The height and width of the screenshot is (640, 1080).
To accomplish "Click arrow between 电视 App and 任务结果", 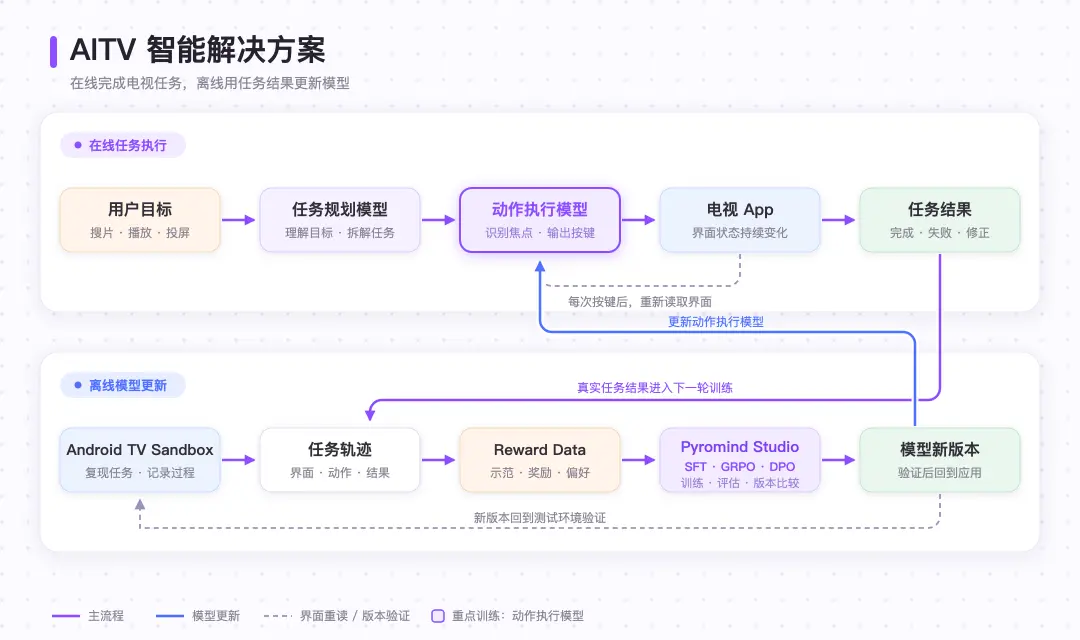I will tap(839, 220).
